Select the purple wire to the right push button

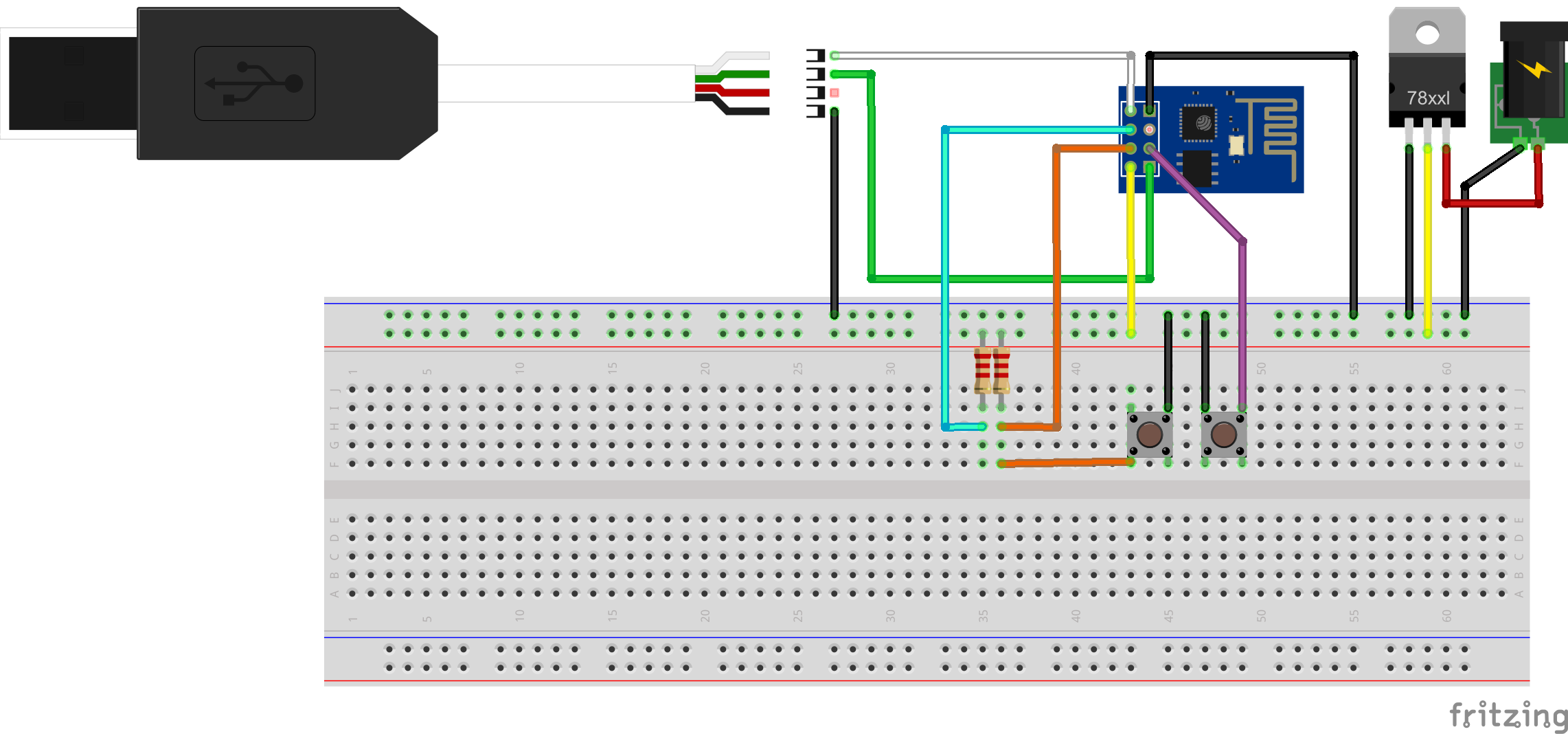coord(1242,323)
